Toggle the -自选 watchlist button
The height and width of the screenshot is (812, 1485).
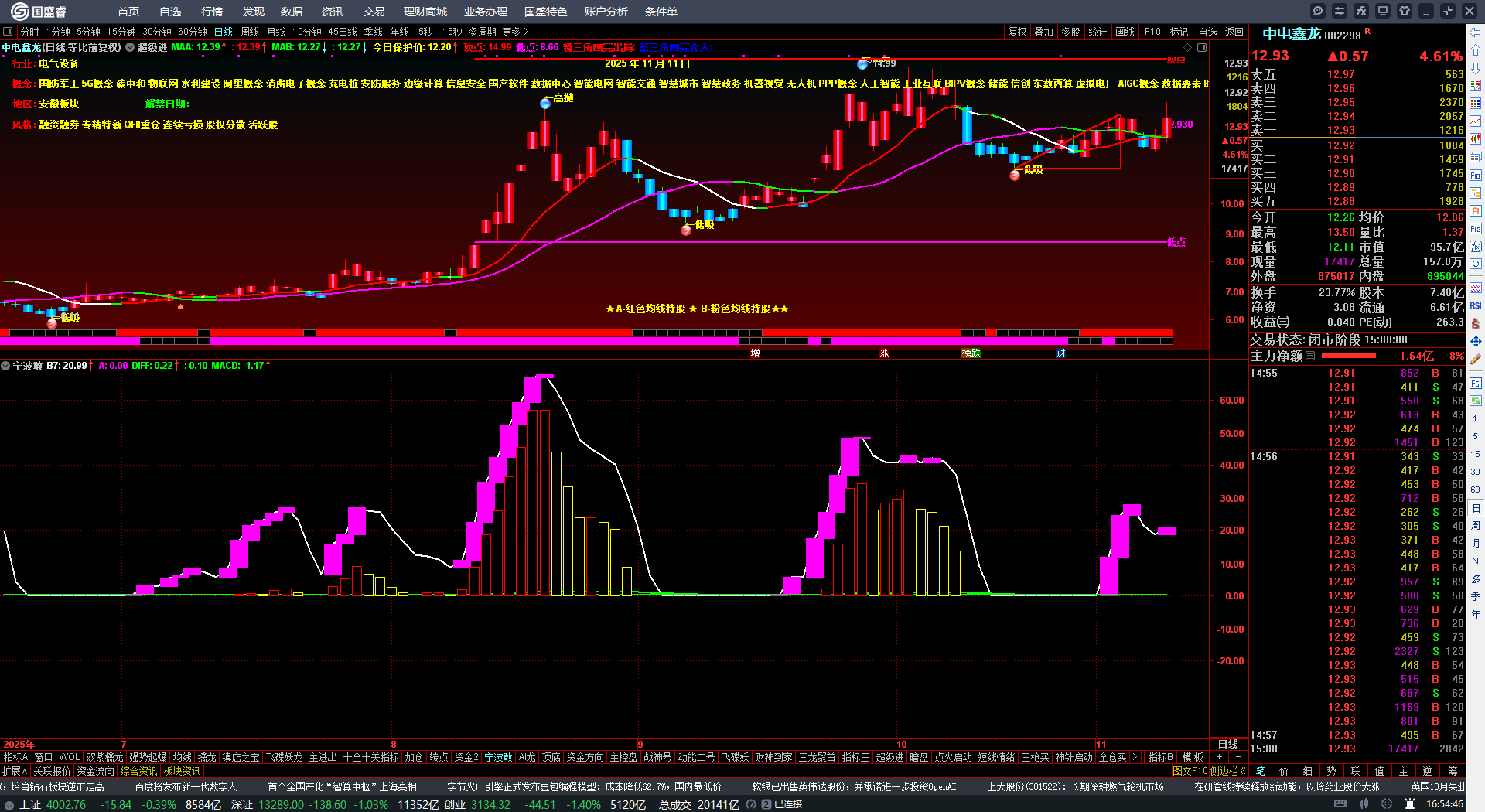point(1206,32)
